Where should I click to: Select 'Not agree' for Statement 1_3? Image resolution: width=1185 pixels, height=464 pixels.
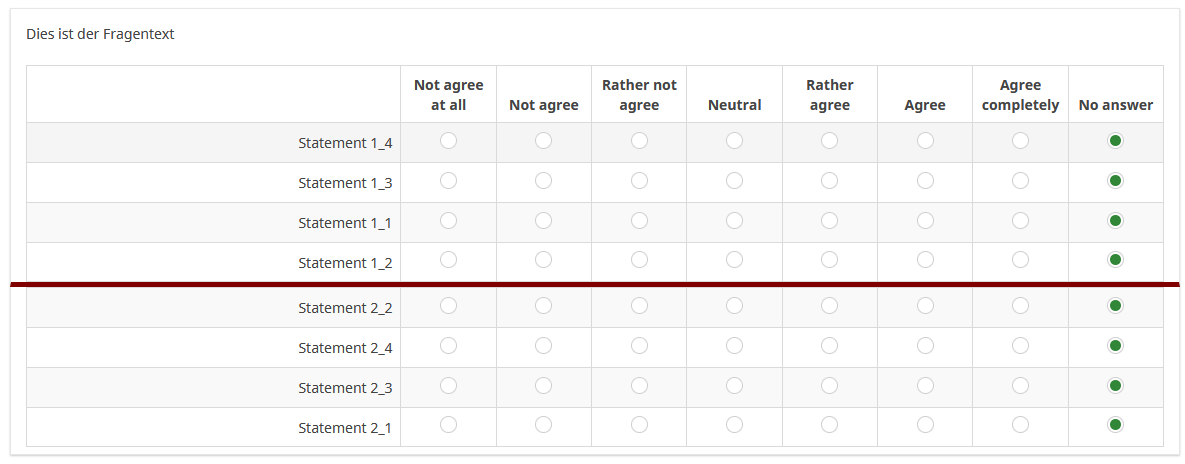[543, 181]
